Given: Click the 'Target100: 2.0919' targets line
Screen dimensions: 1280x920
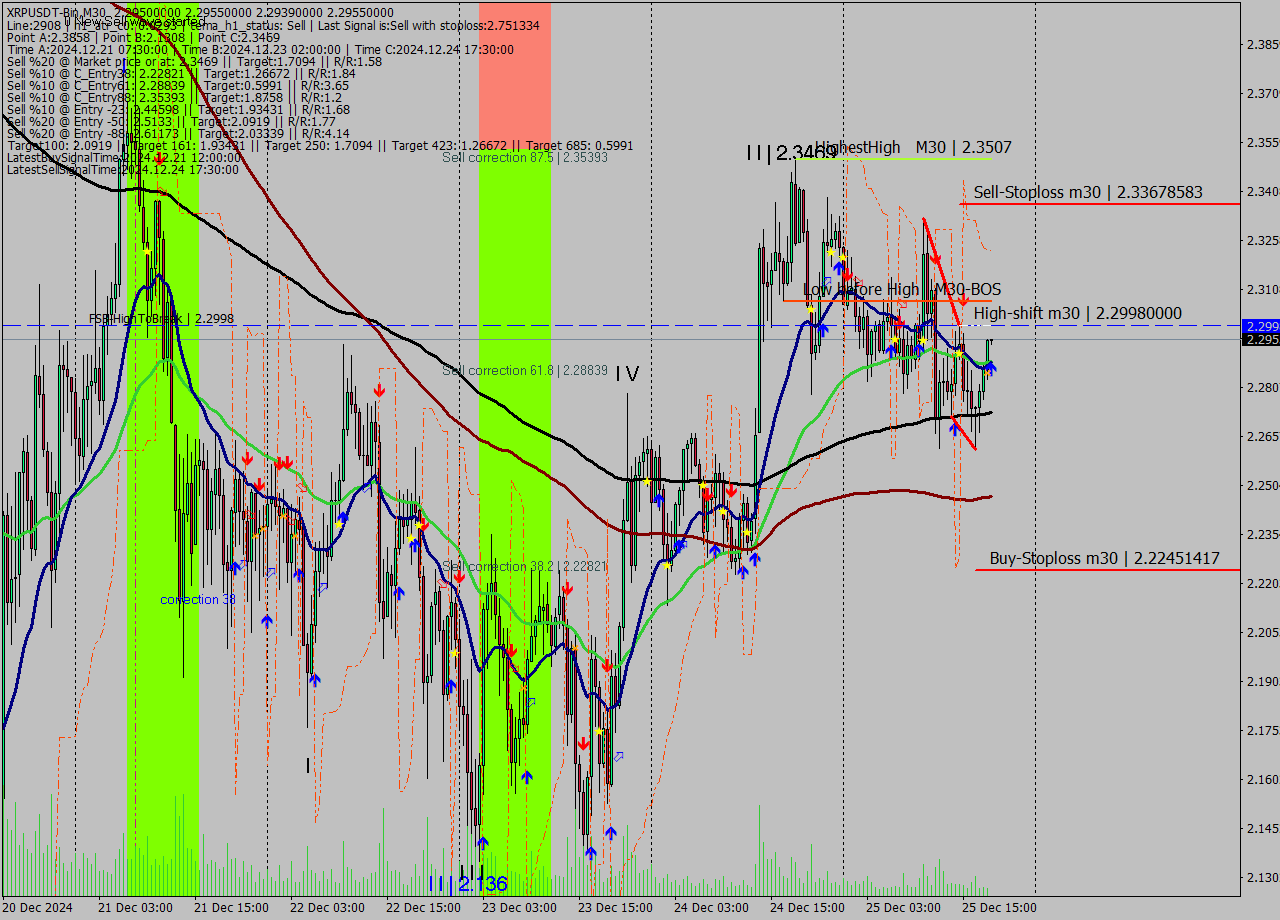Looking at the screenshot, I should 320,145.
